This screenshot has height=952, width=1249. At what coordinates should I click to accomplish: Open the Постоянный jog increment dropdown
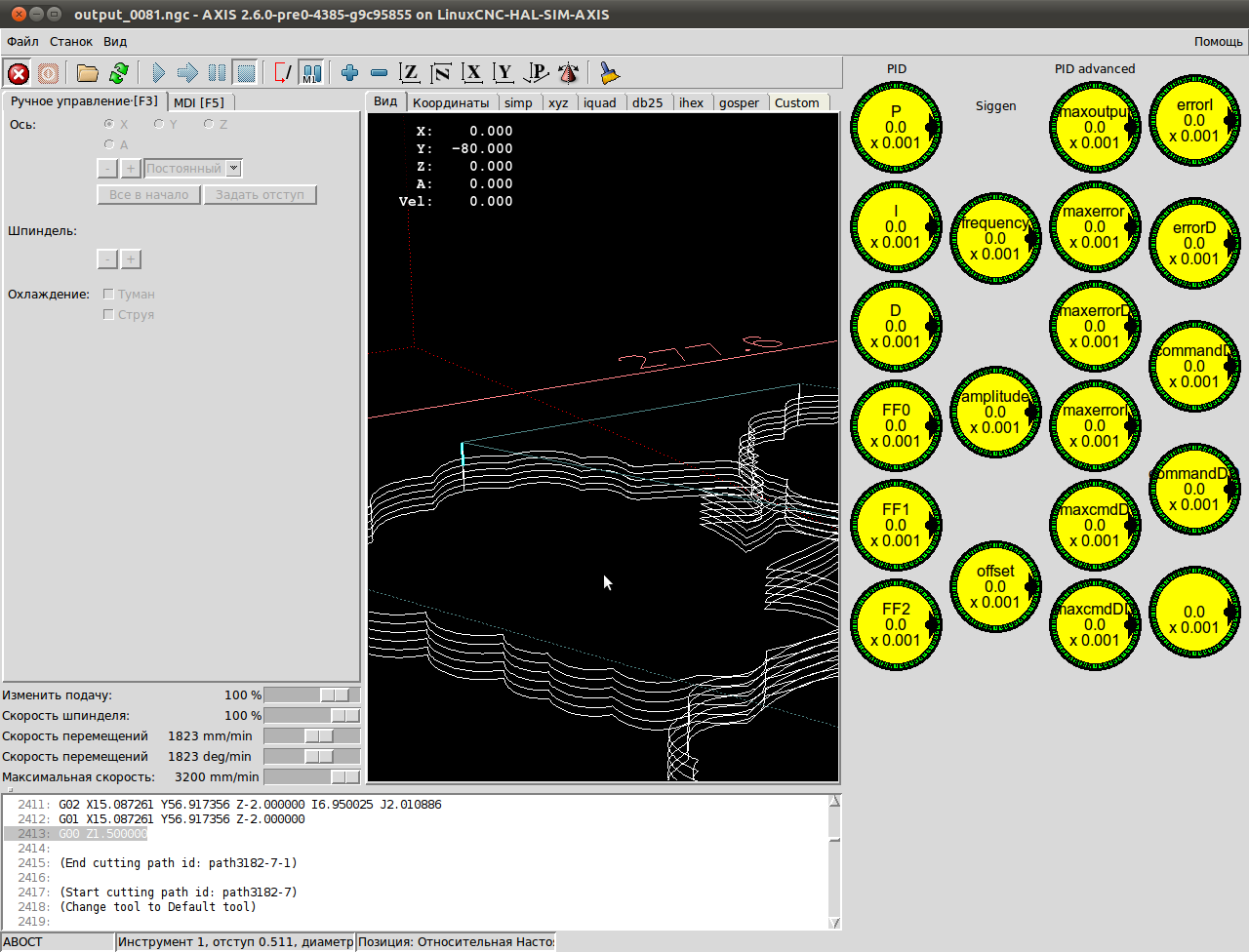pyautogui.click(x=233, y=169)
